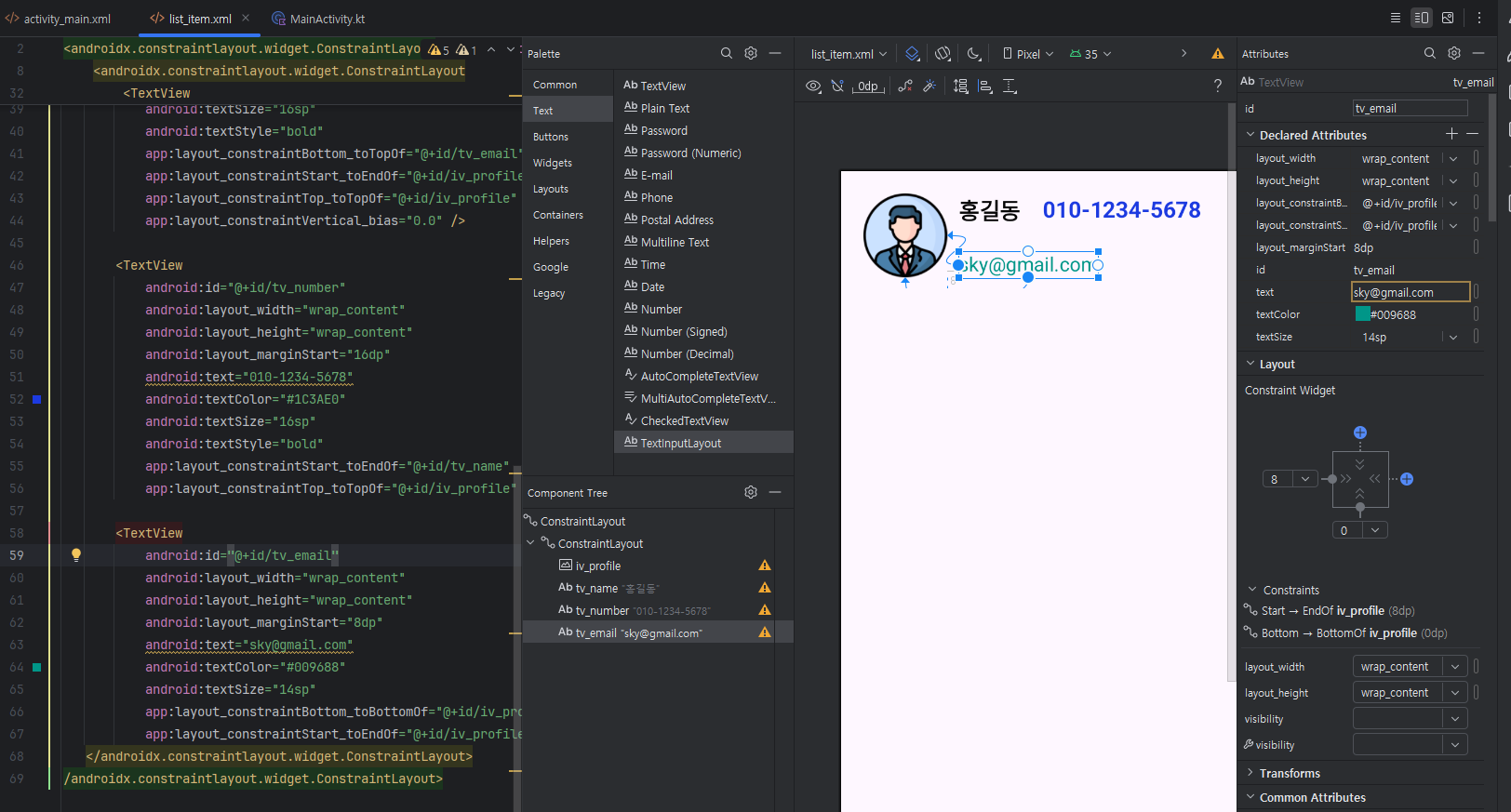
Task: Switch to Split view mode icon
Action: click(x=1422, y=18)
